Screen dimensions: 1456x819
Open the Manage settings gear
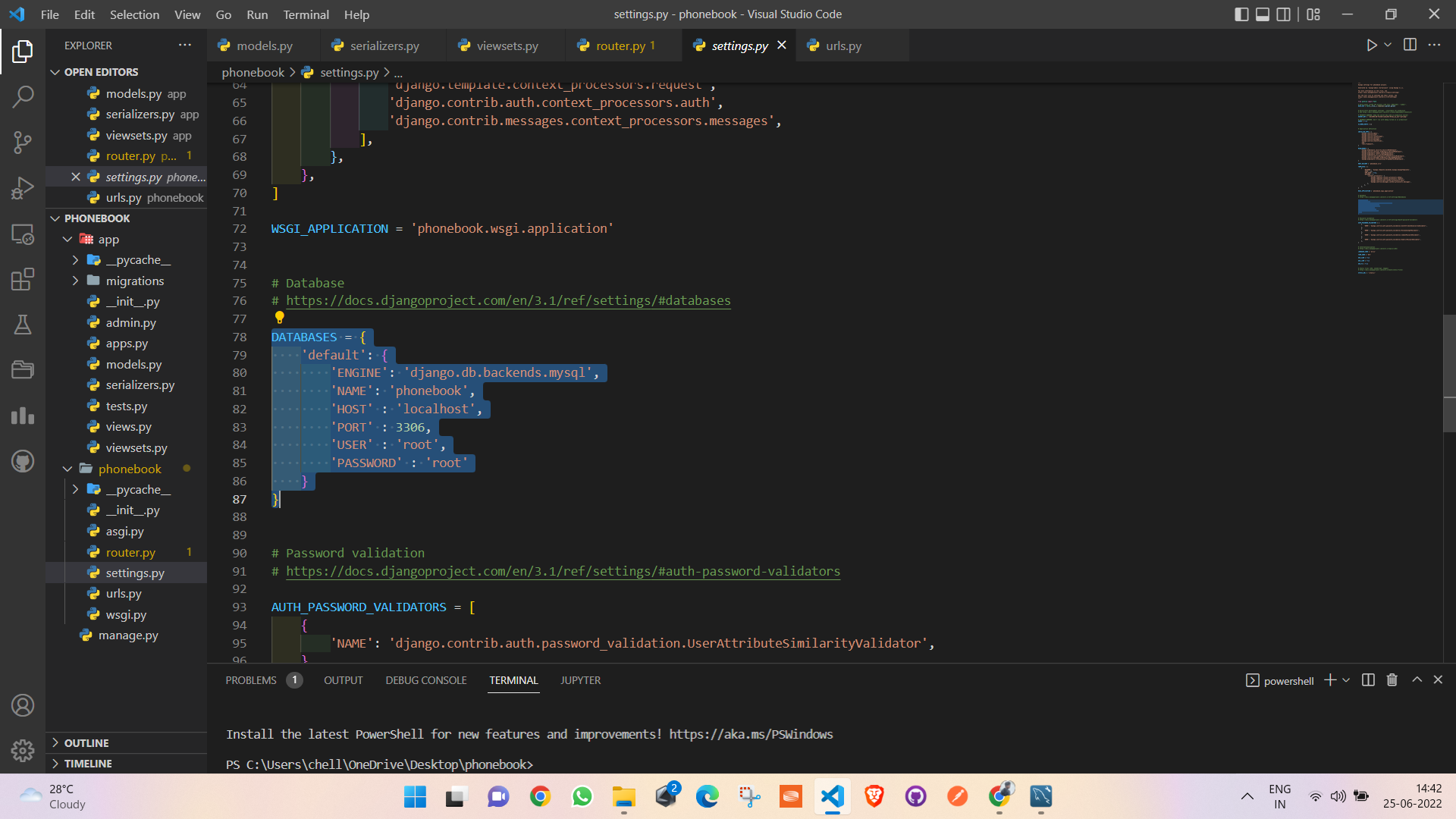23,750
